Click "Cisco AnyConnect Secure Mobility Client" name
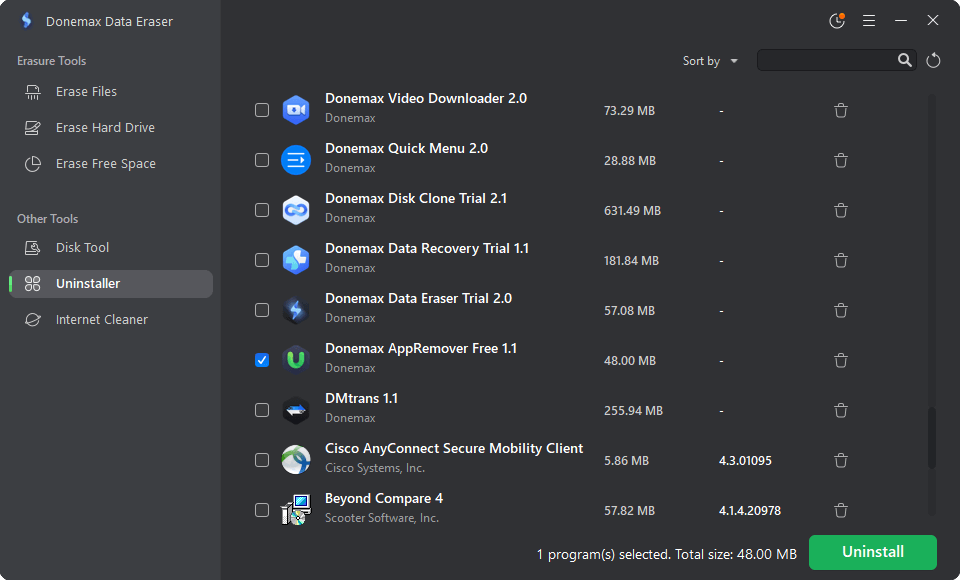The height and width of the screenshot is (580, 960). point(454,448)
